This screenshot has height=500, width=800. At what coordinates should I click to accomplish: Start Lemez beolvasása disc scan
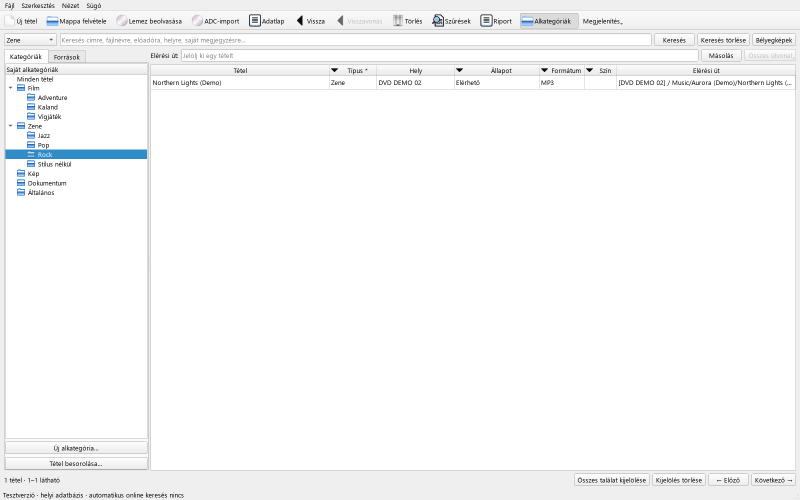[x=121, y=21]
